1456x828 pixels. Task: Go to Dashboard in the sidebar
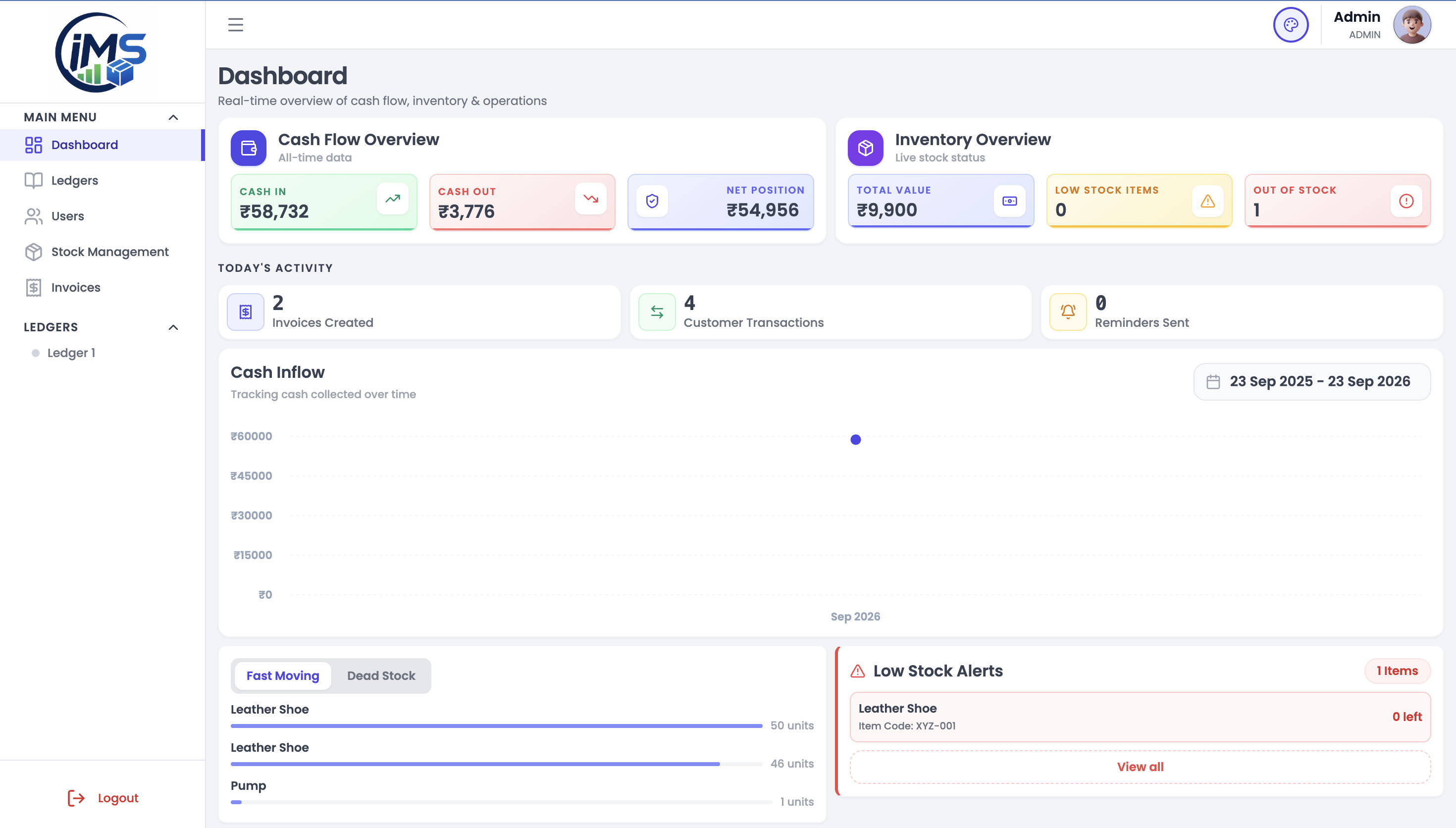pyautogui.click(x=103, y=145)
